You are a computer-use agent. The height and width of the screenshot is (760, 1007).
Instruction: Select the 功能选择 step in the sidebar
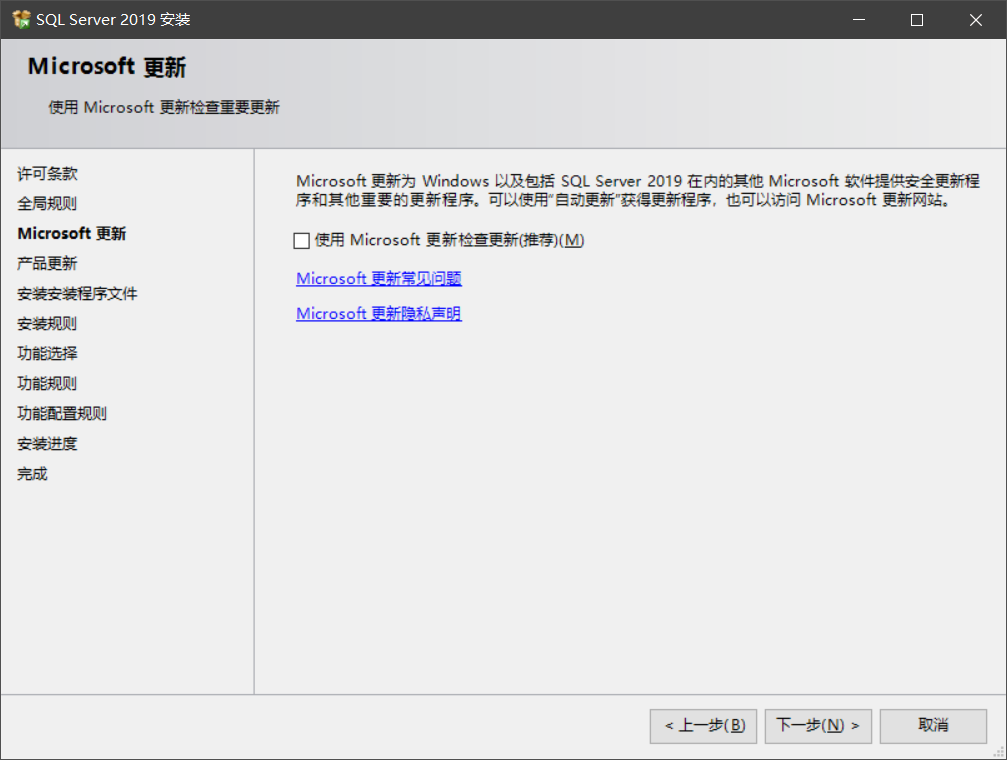(x=47, y=353)
